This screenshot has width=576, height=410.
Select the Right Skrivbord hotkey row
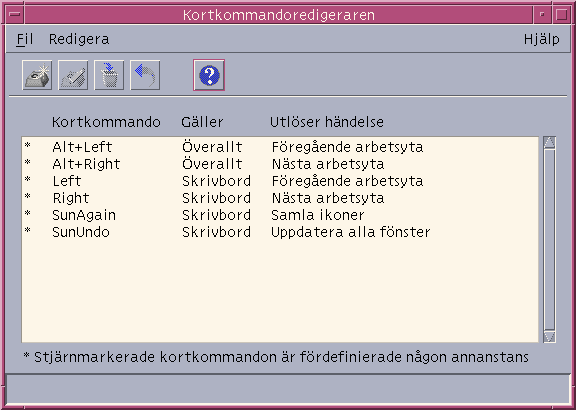click(280, 198)
